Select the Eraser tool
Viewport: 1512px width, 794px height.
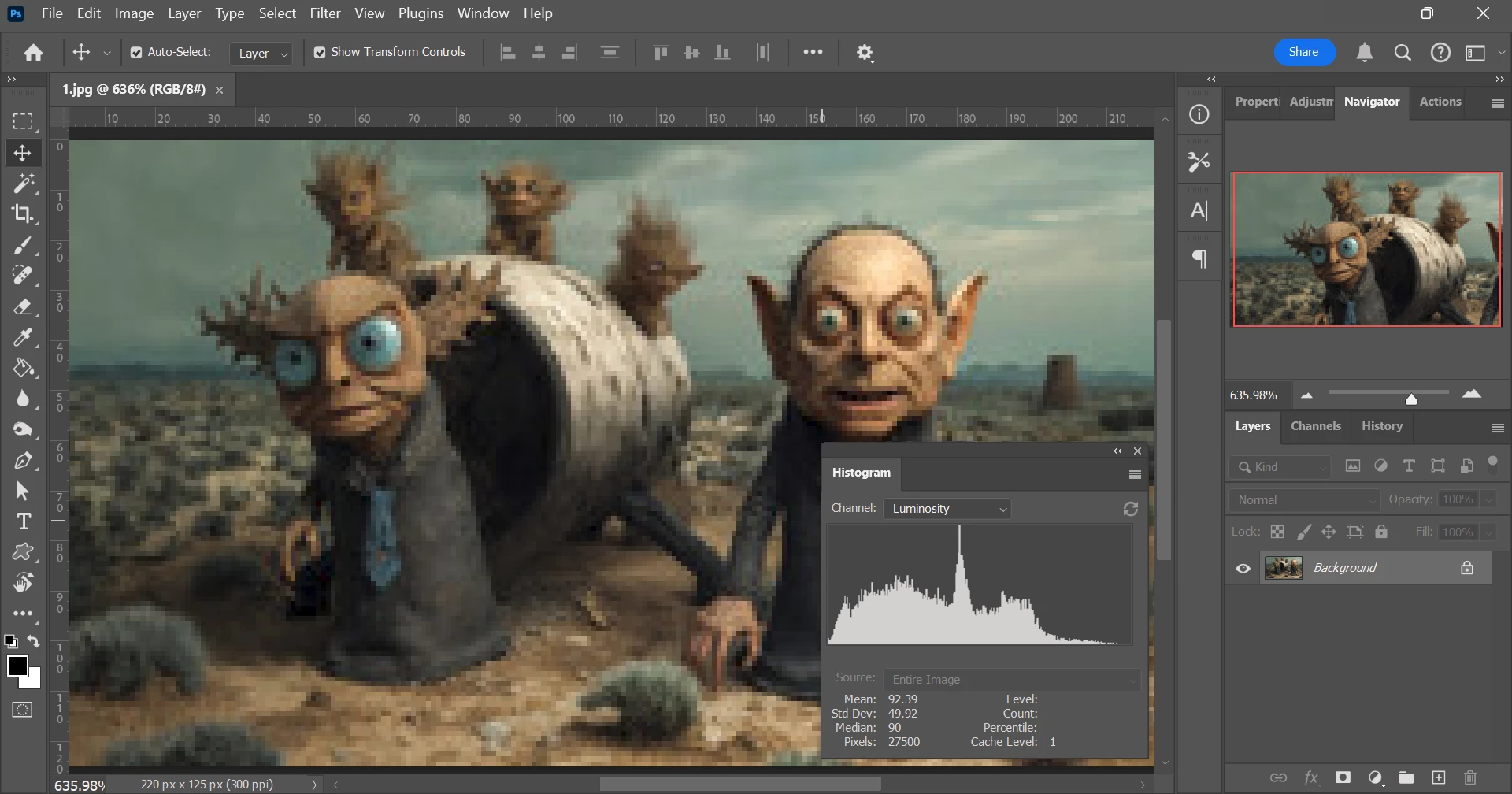pyautogui.click(x=23, y=306)
